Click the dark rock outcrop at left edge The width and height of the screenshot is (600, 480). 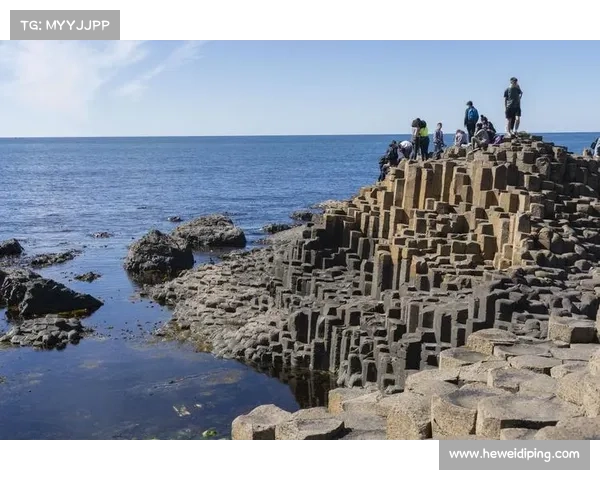42,296
